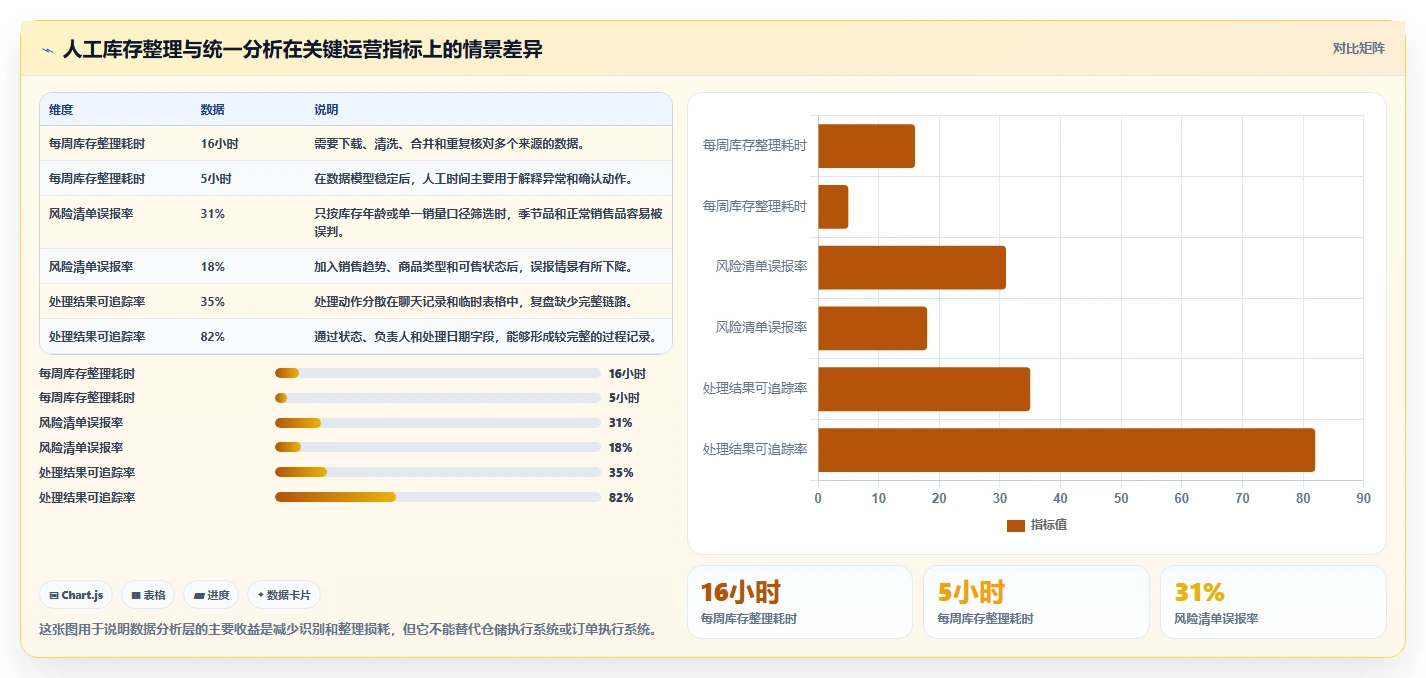Click the progress bar labeled 16小时
This screenshot has height=678, width=1426.
tap(438, 373)
